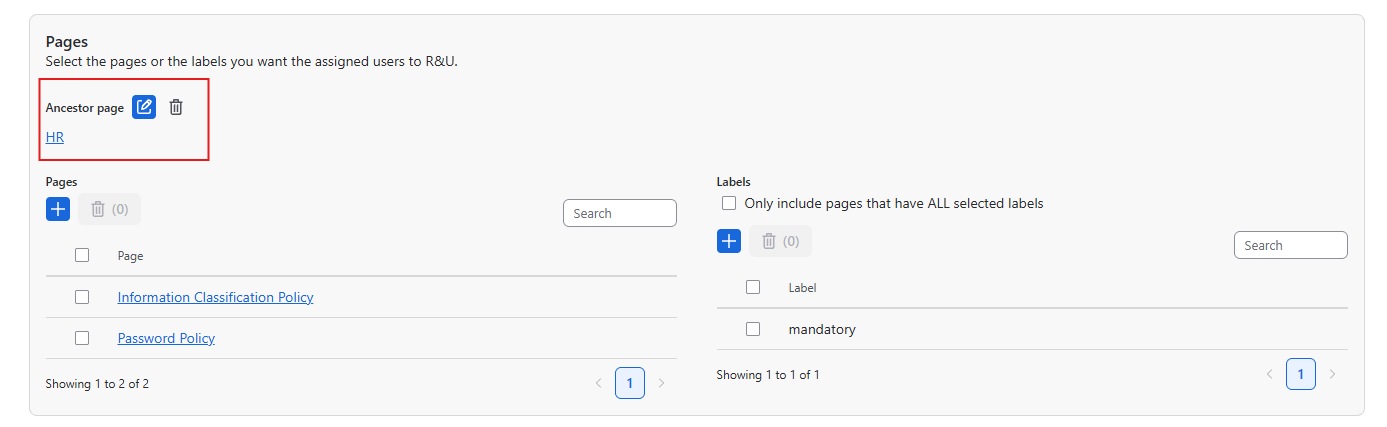Click the Pages search field
This screenshot has height=427, width=1387.
pos(620,213)
